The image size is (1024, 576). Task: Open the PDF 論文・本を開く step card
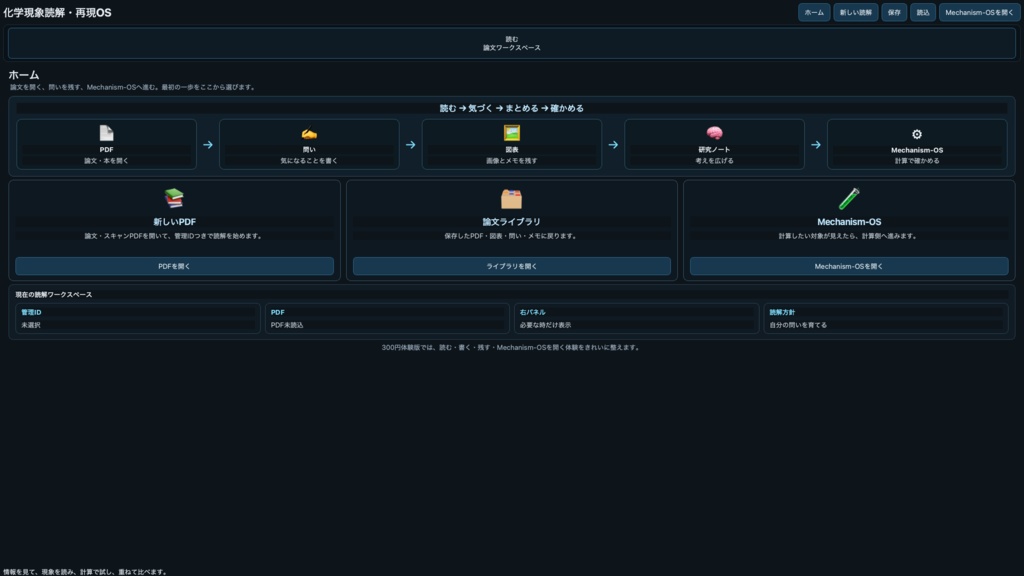(106, 144)
